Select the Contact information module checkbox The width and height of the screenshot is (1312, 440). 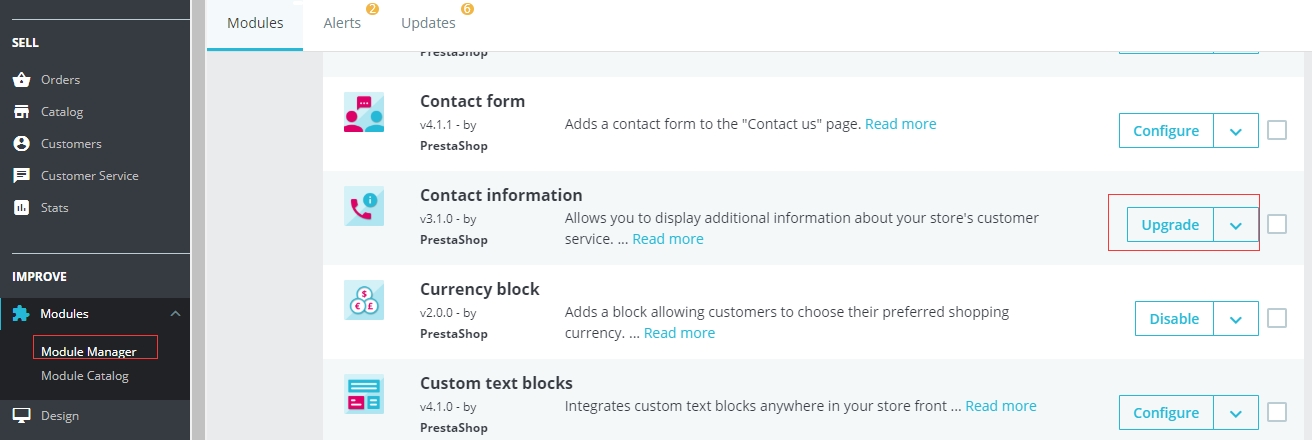1277,224
